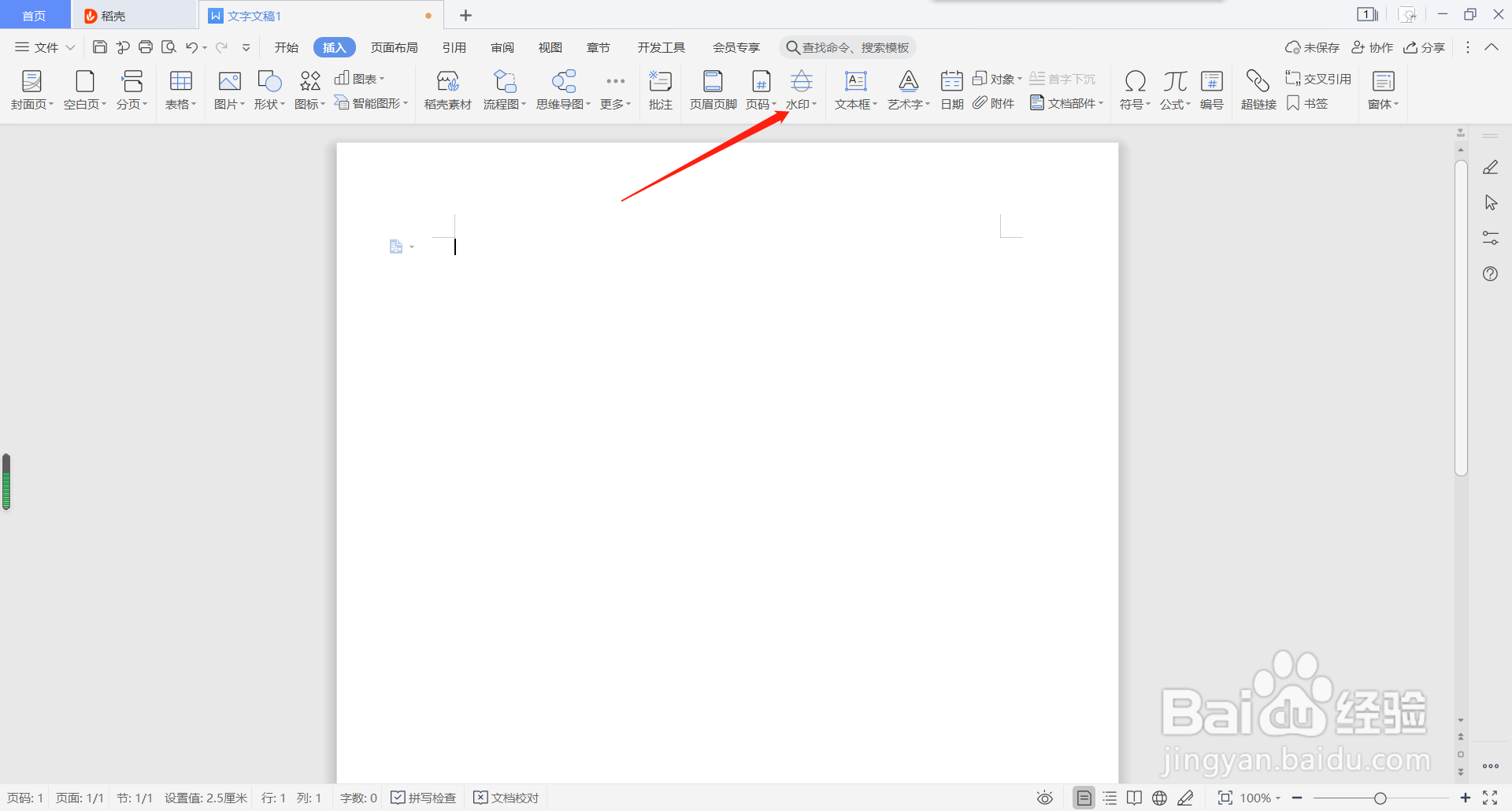The width and height of the screenshot is (1512, 811).
Task: Insert a cover page (封面页)
Action: (31, 90)
